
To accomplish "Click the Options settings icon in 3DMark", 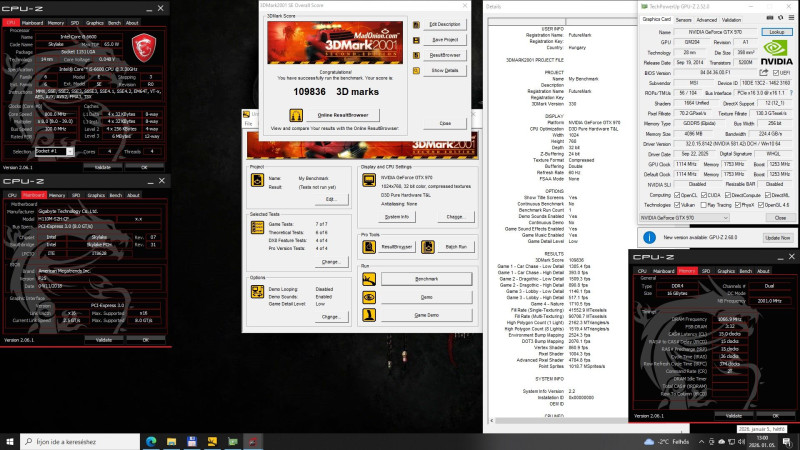I will (x=257, y=292).
